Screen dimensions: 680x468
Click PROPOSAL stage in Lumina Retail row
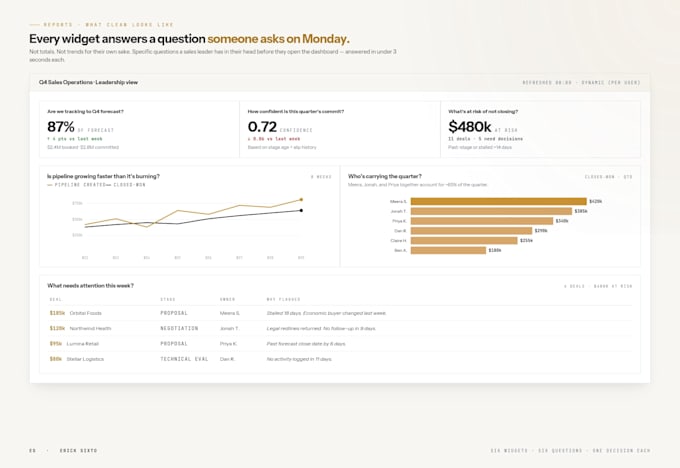(x=174, y=344)
